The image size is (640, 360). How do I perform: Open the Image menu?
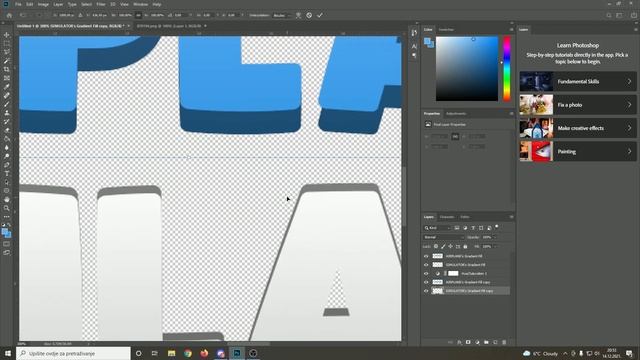(x=43, y=4)
